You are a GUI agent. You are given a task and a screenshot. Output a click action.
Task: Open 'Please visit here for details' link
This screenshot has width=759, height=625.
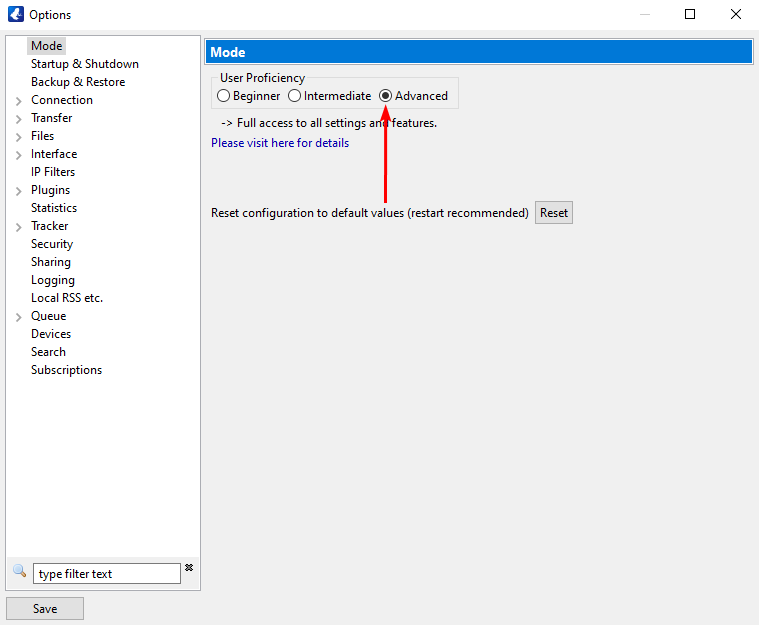click(280, 143)
